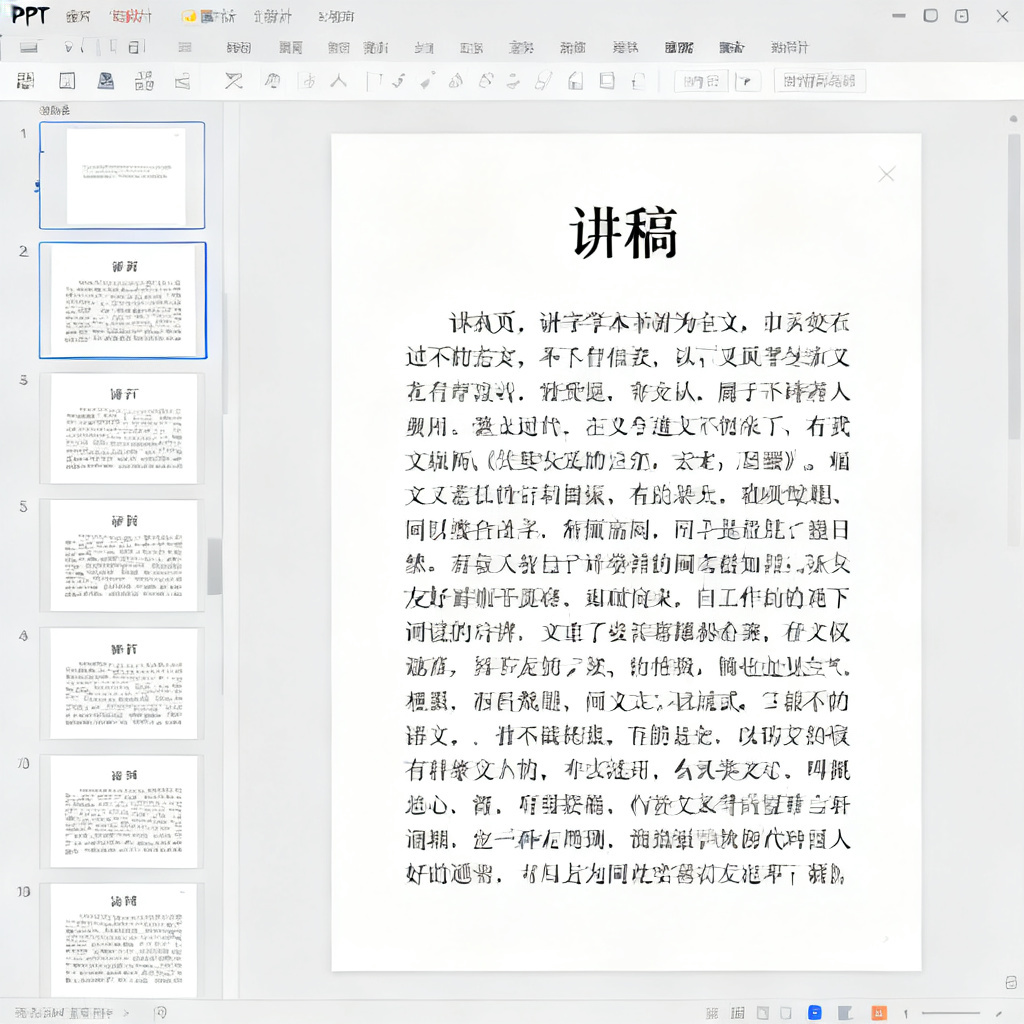
Task: Click the 人-shaped icon in the toolbar
Action: tap(338, 81)
